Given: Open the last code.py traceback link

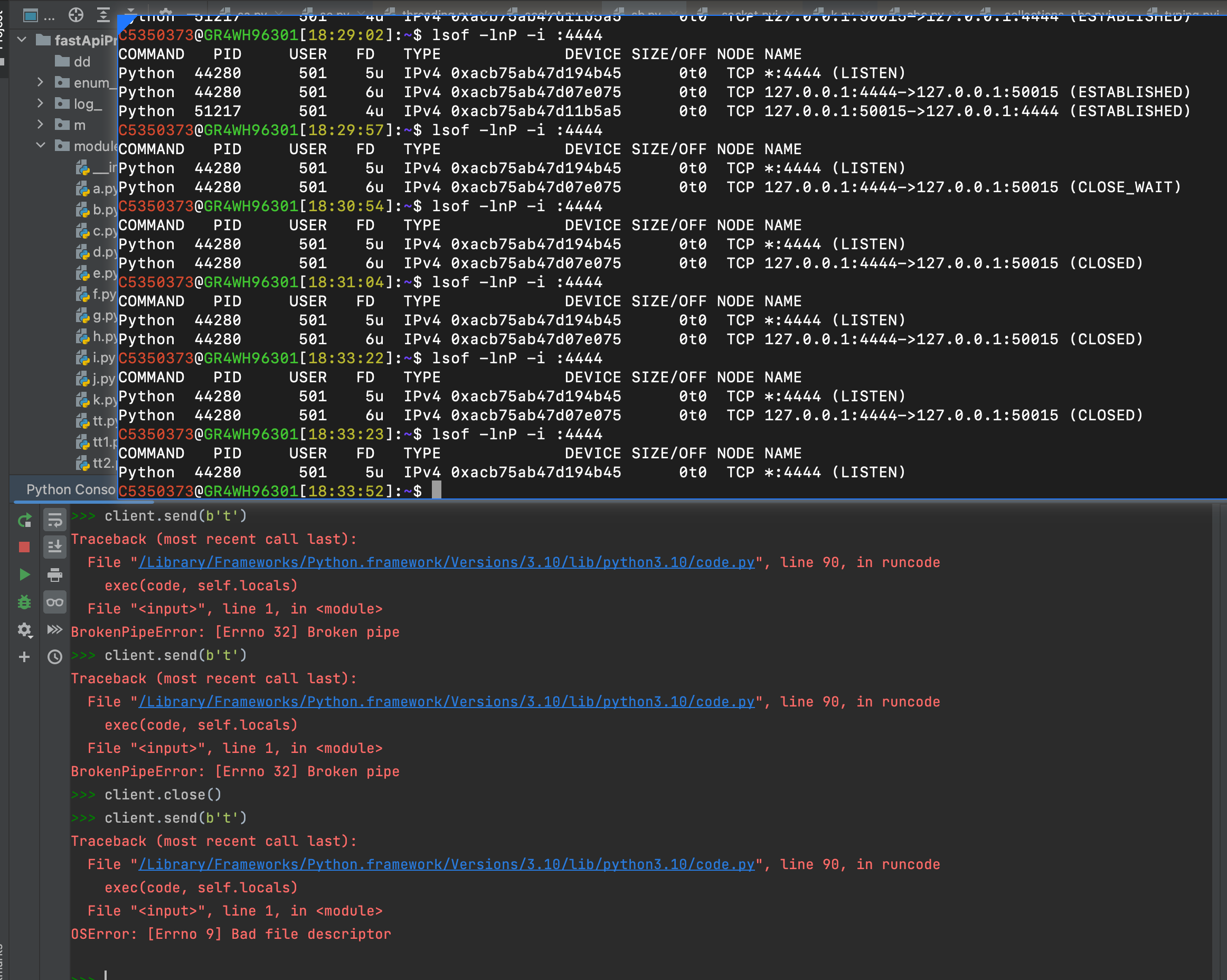Looking at the screenshot, I should coord(446,864).
